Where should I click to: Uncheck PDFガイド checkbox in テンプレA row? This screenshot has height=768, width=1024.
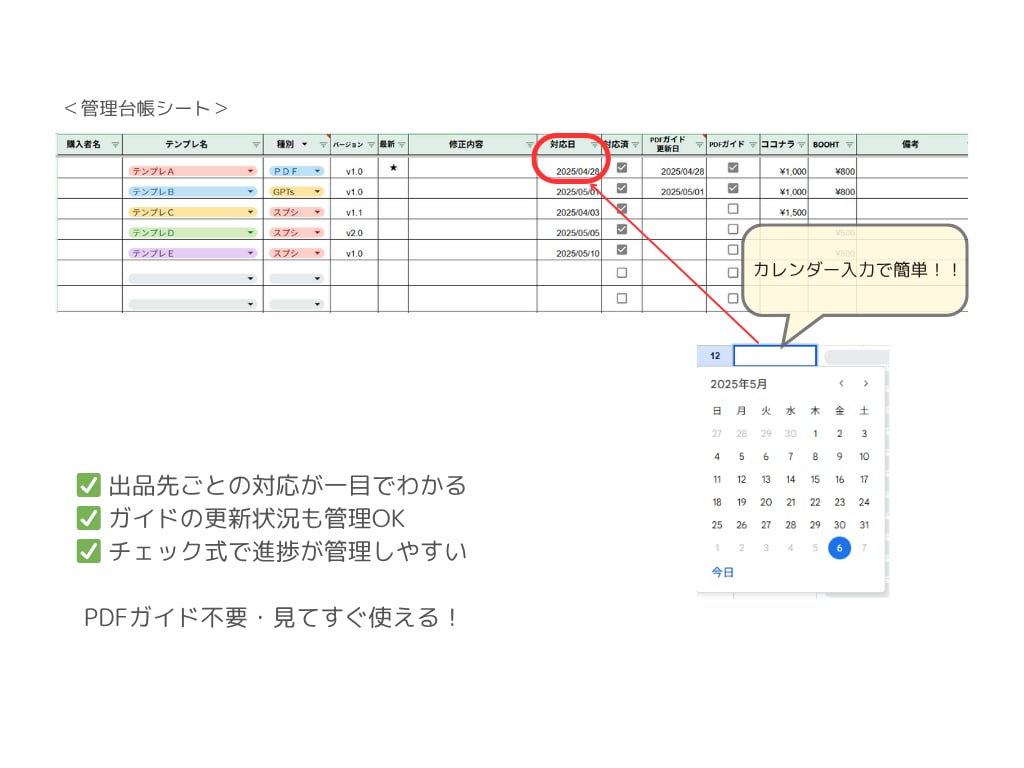point(733,168)
